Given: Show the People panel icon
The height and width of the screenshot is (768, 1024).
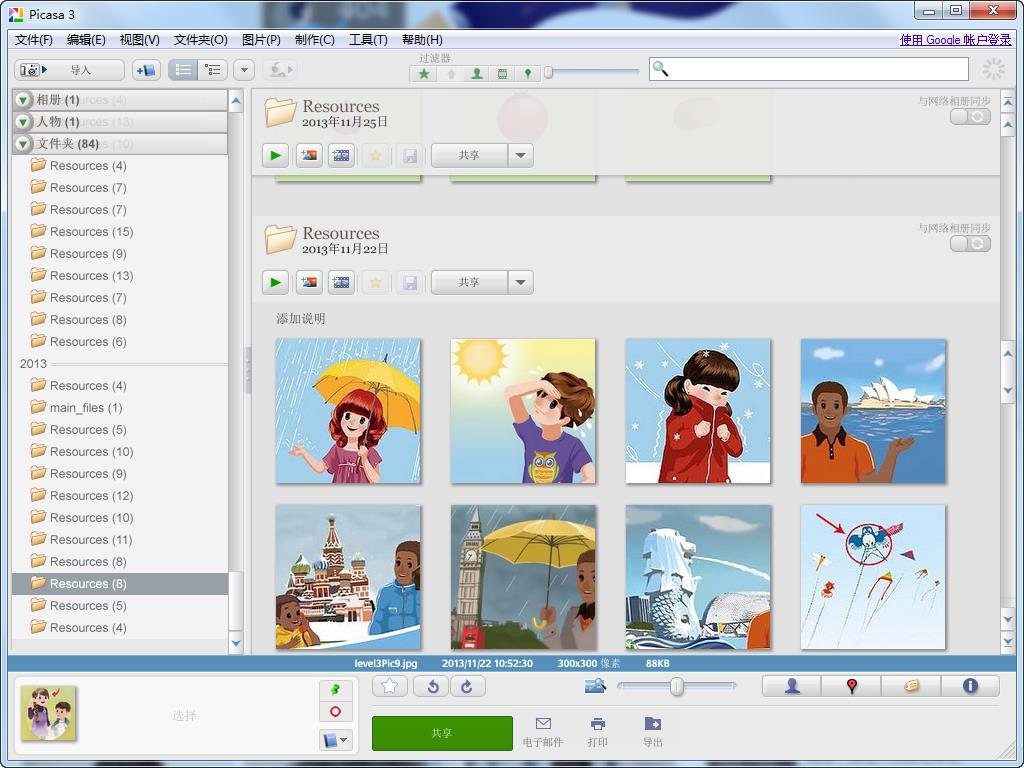Looking at the screenshot, I should pos(792,686).
